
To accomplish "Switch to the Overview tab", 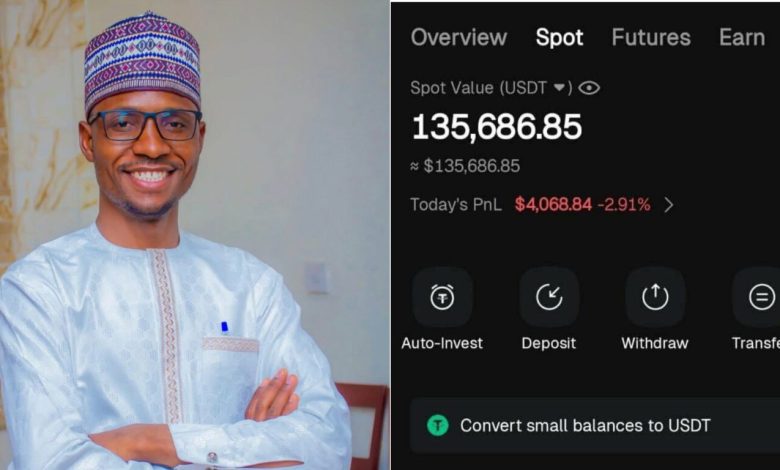I will point(459,38).
